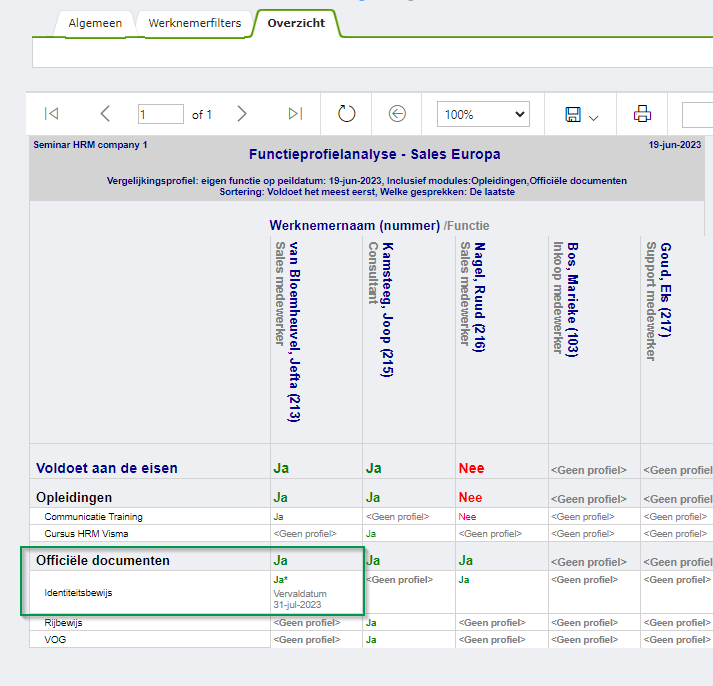This screenshot has height=686, width=713.
Task: Click the back to parent report arrow
Action: coord(397,114)
